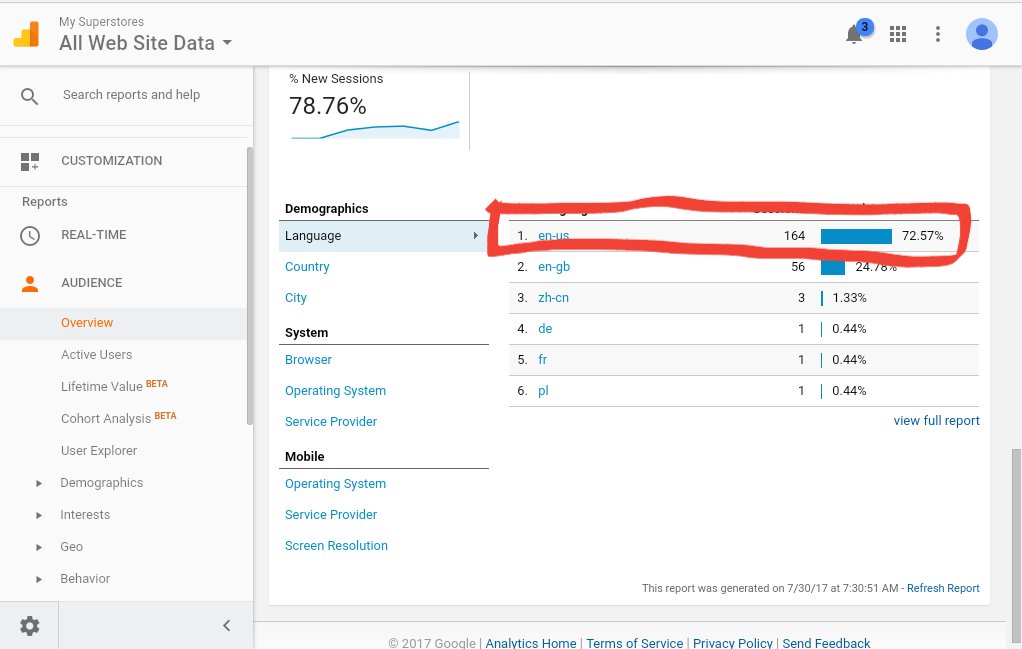Open the zh-cn language link

[x=553, y=298]
